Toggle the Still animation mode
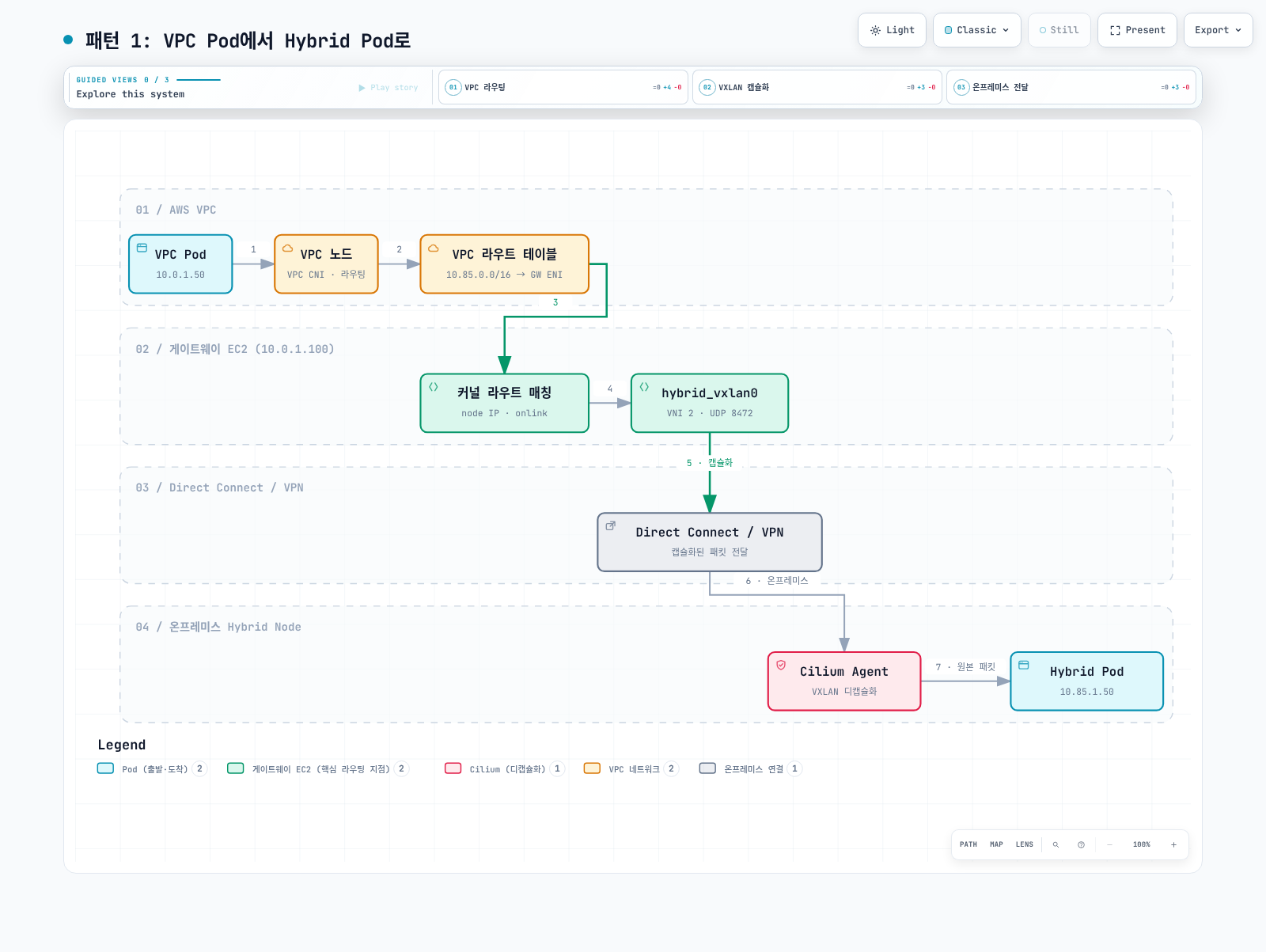This screenshot has width=1266, height=952. (x=1059, y=30)
